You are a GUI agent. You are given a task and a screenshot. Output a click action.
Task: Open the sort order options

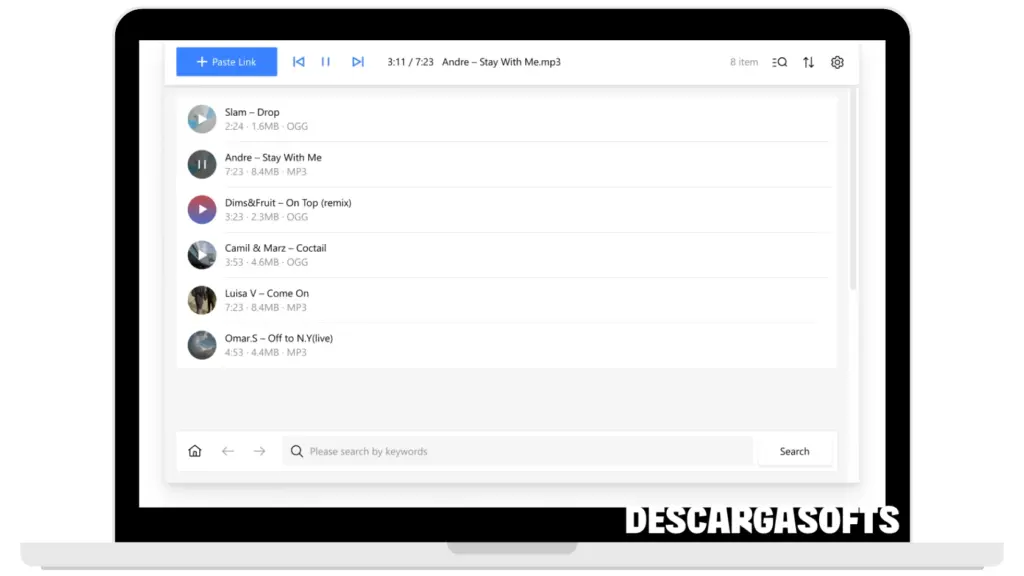(808, 62)
